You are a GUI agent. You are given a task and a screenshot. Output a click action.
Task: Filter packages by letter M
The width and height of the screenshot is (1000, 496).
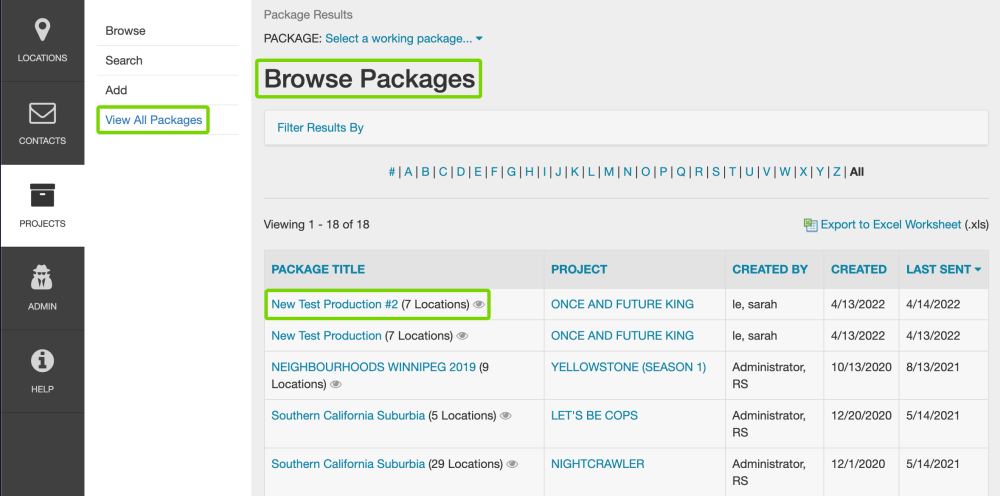609,172
